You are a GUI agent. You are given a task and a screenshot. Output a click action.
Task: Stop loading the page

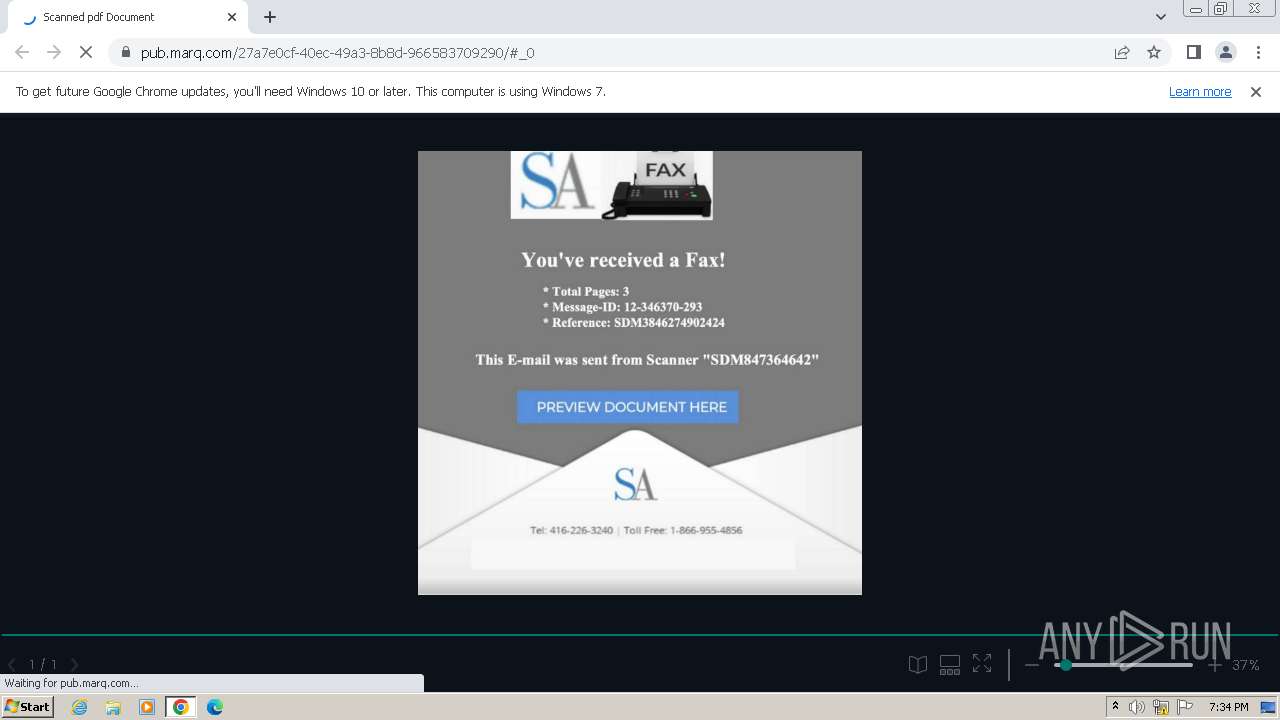pos(86,52)
